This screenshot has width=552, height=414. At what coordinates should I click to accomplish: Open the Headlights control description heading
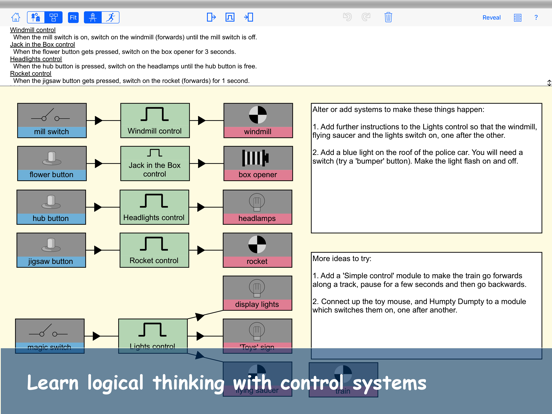click(36, 59)
